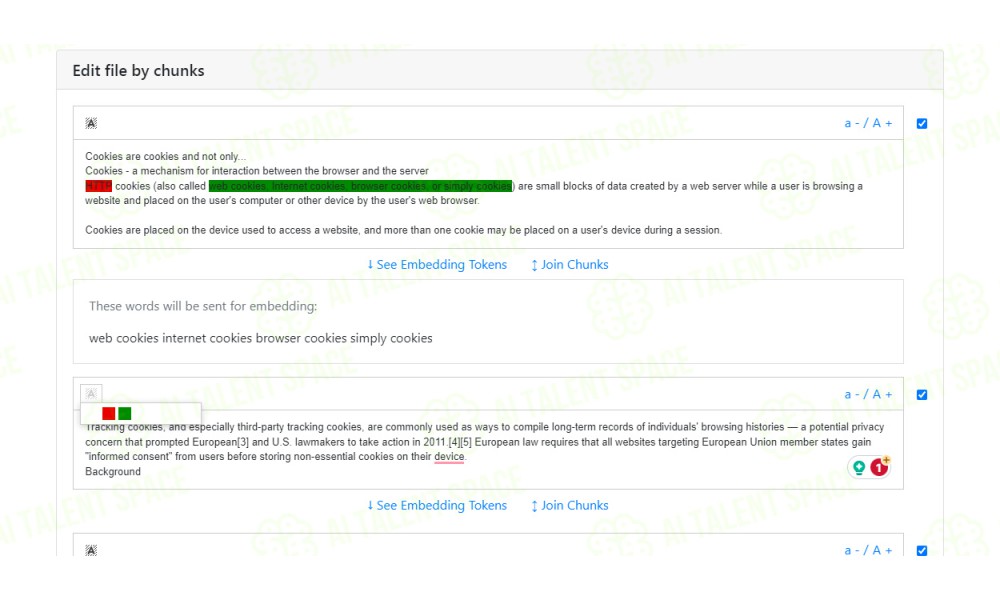
Task: Open the red Grammarly suggestion count badge
Action: (x=879, y=467)
